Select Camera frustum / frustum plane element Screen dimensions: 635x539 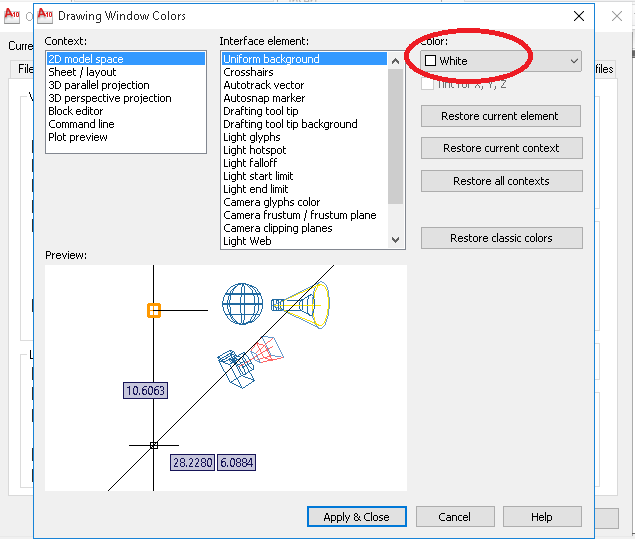click(x=304, y=215)
